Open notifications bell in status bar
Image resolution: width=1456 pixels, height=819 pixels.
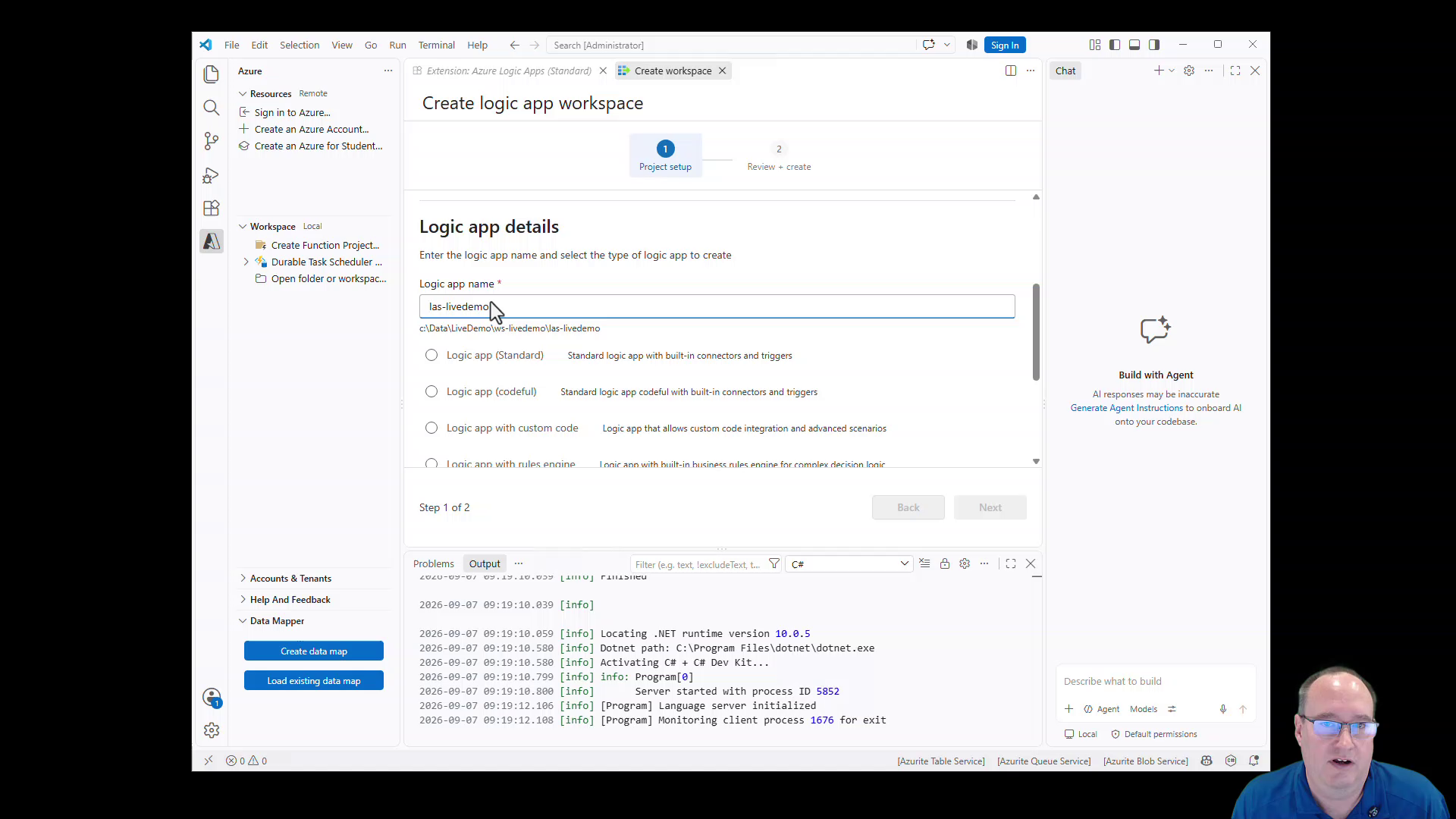point(1254,761)
